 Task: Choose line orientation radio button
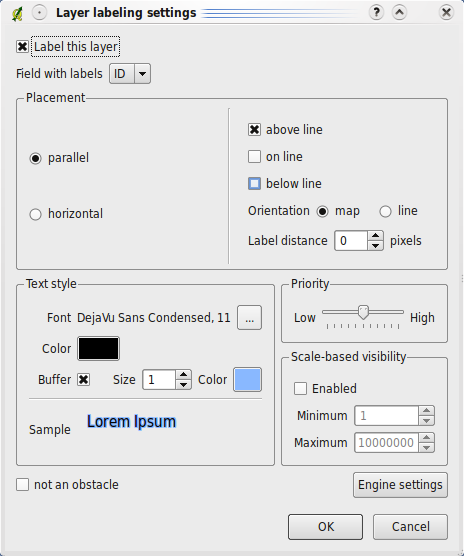tap(385, 211)
